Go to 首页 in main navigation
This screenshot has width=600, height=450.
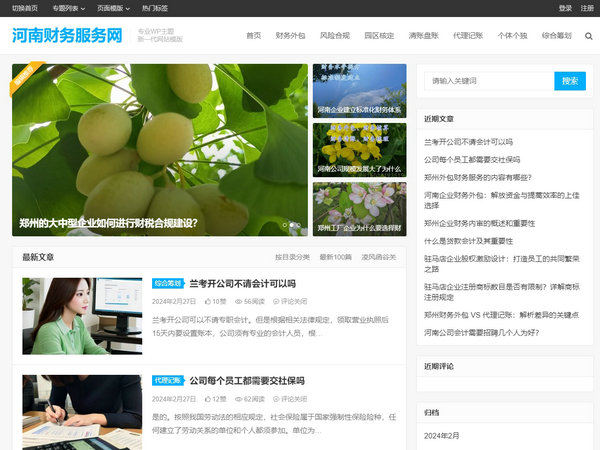[x=253, y=36]
